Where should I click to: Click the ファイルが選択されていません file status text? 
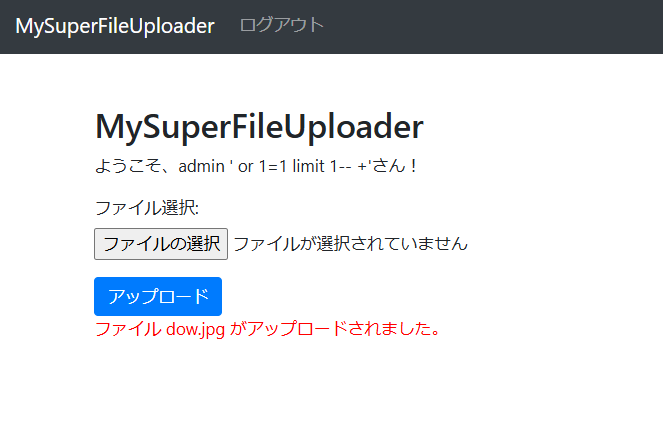click(351, 244)
